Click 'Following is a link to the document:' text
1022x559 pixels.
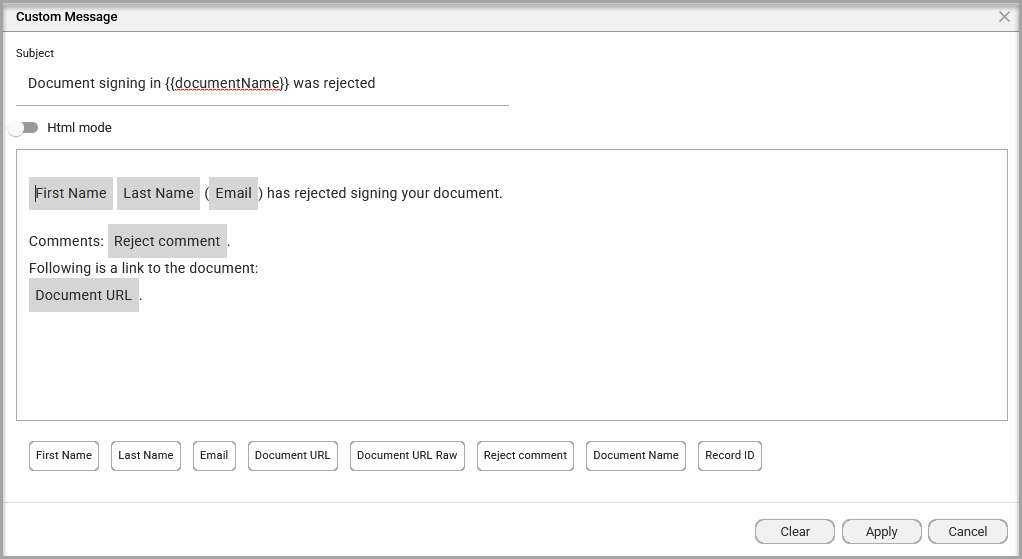[x=143, y=268]
